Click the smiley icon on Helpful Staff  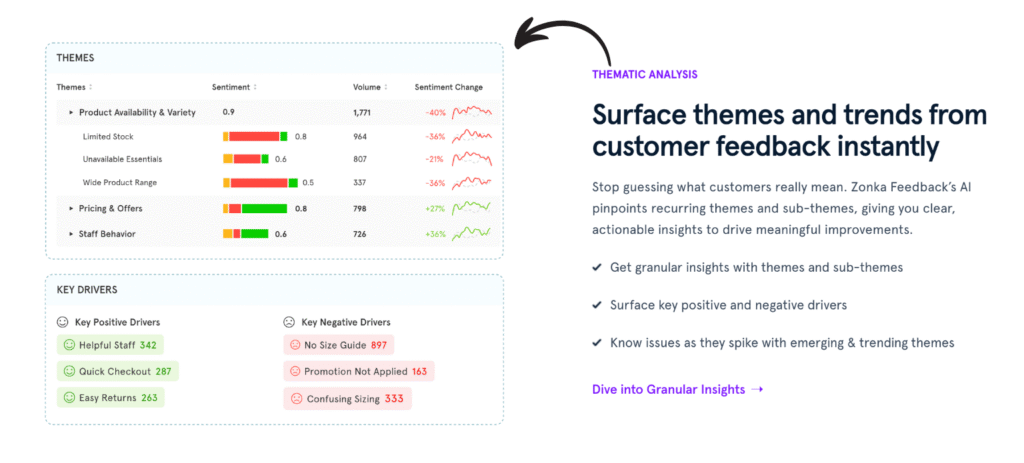(69, 345)
